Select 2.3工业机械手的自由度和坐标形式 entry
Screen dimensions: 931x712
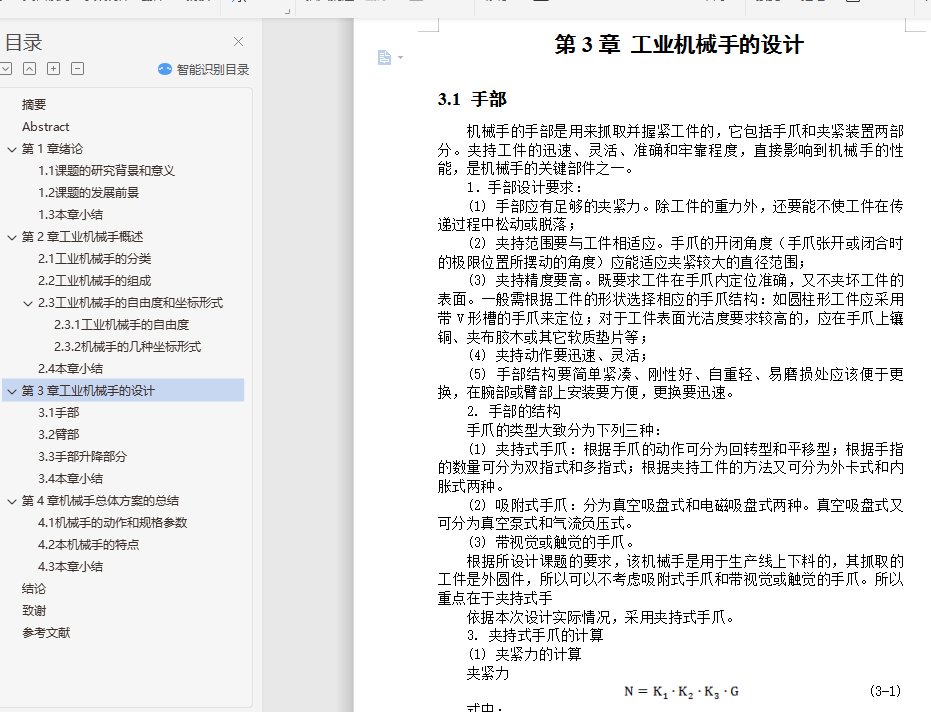tap(131, 302)
